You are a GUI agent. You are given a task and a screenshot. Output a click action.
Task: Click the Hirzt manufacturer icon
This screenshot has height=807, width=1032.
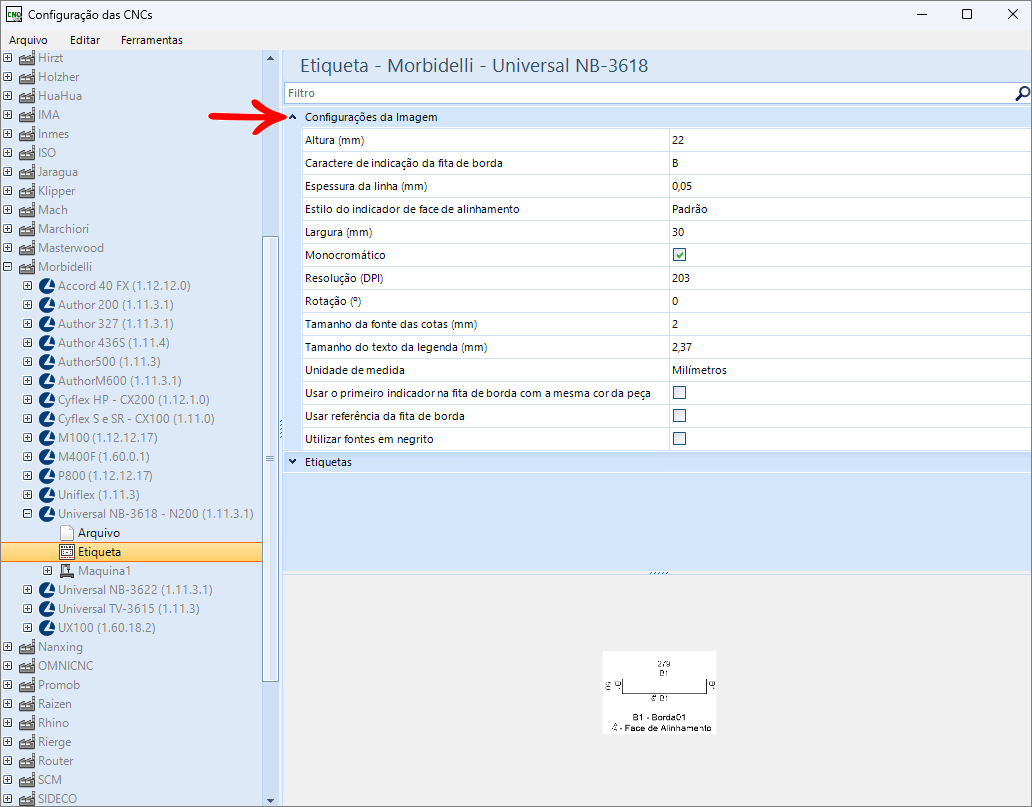pyautogui.click(x=27, y=58)
